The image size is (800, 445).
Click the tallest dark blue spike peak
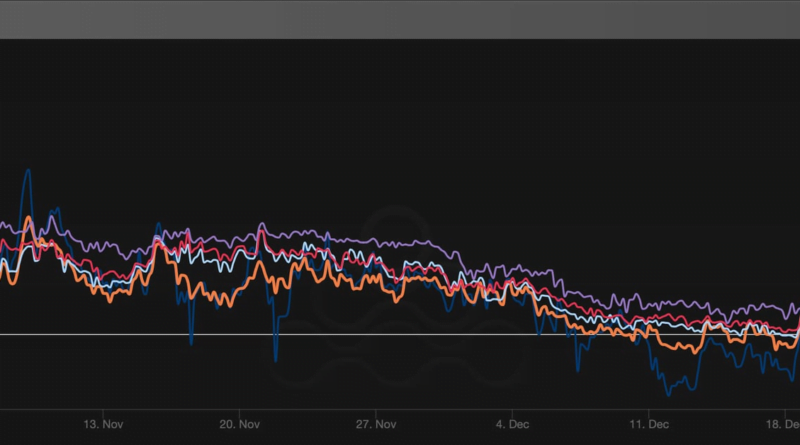click(27, 171)
